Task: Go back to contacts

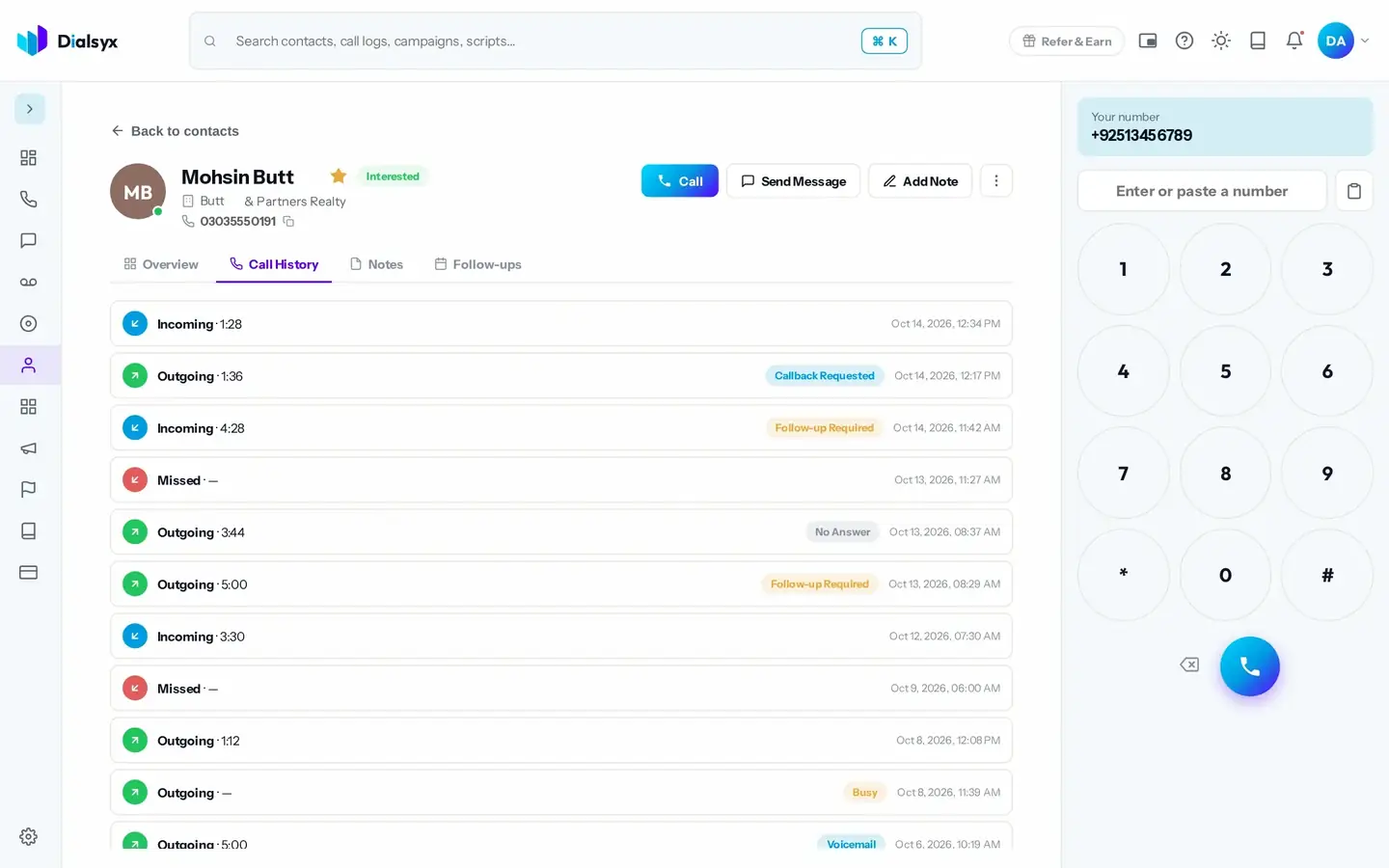Action: point(176,131)
